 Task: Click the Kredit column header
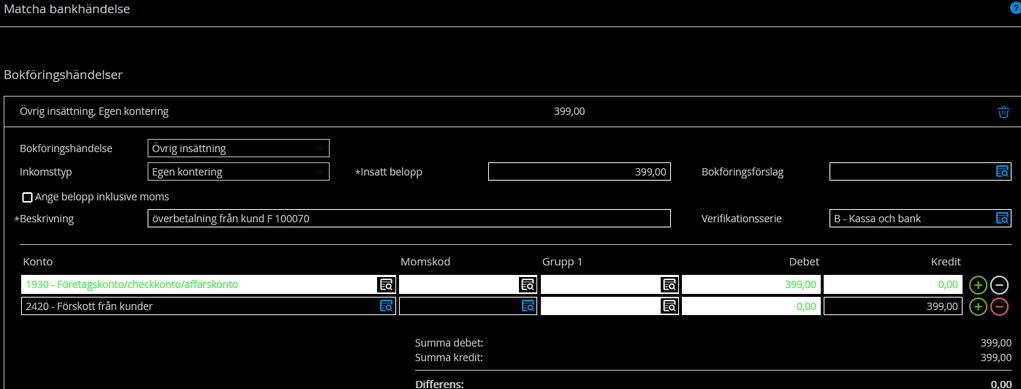coord(946,262)
